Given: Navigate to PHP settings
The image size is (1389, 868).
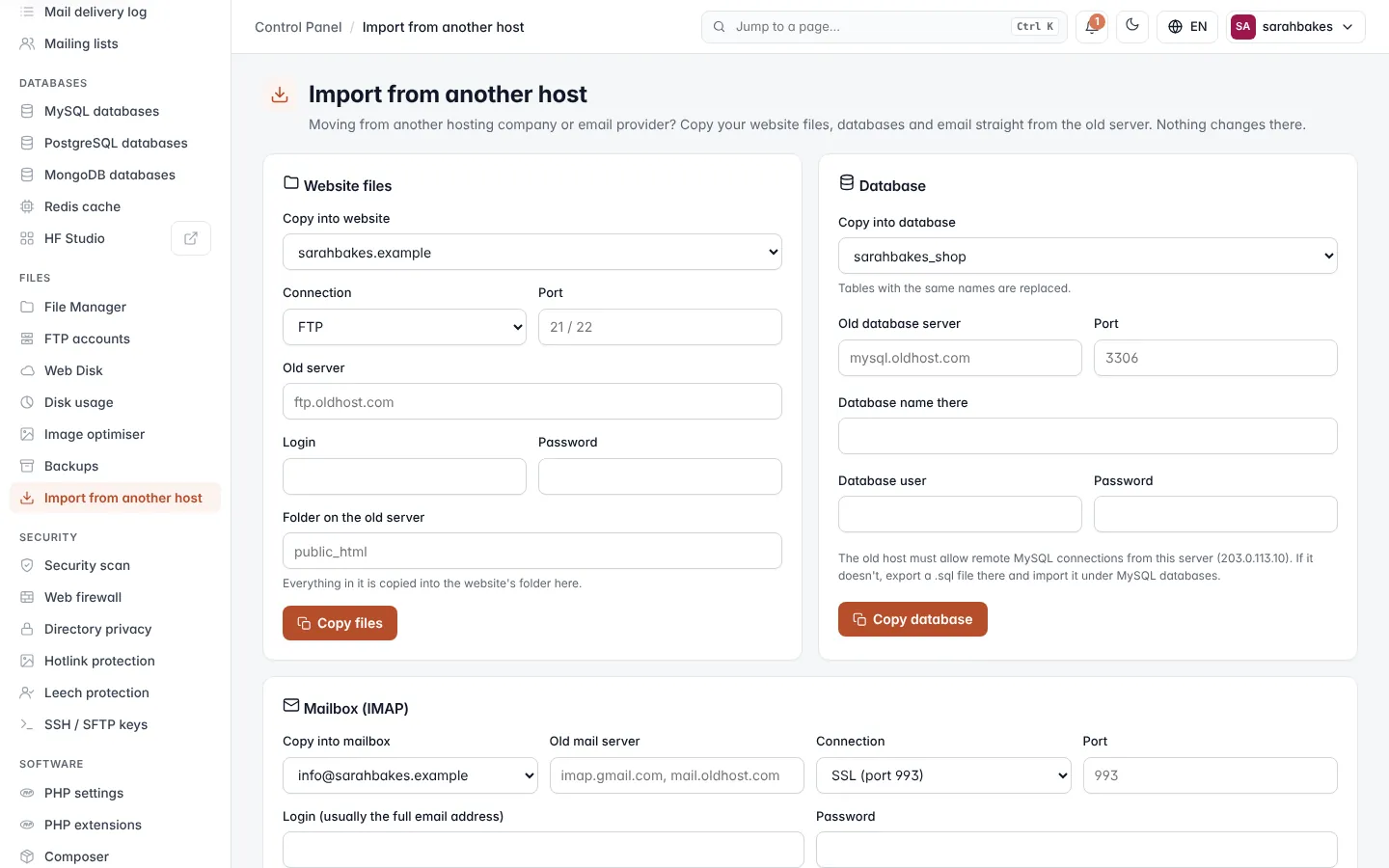Looking at the screenshot, I should click(115, 793).
